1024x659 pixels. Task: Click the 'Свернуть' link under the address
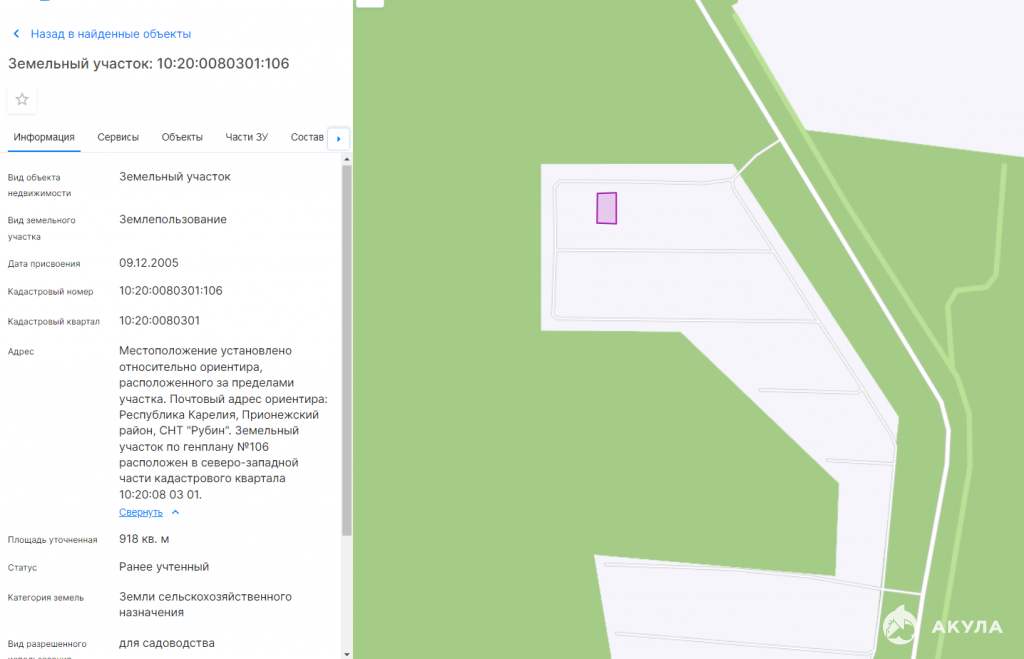point(140,512)
